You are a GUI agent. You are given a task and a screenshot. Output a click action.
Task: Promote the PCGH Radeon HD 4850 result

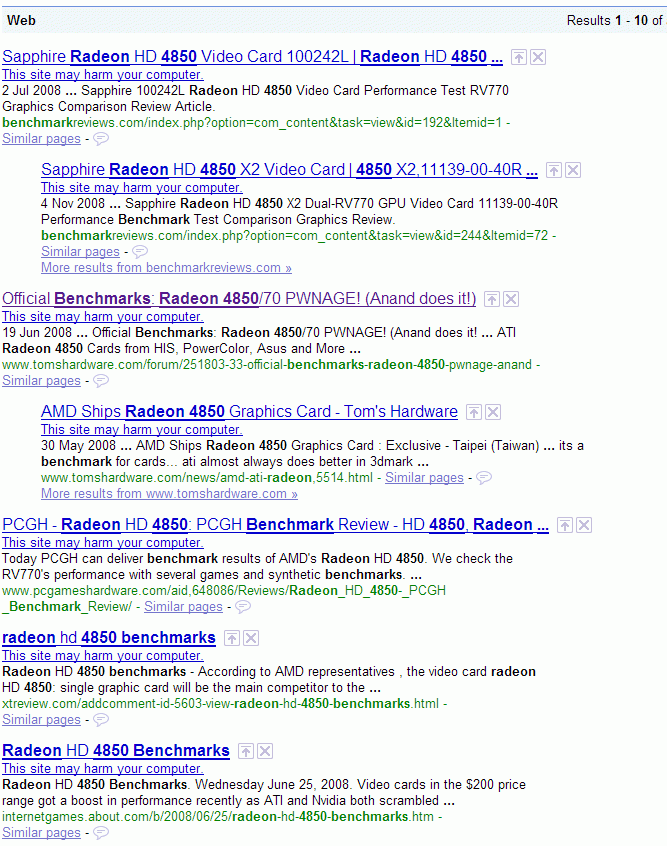coord(564,526)
